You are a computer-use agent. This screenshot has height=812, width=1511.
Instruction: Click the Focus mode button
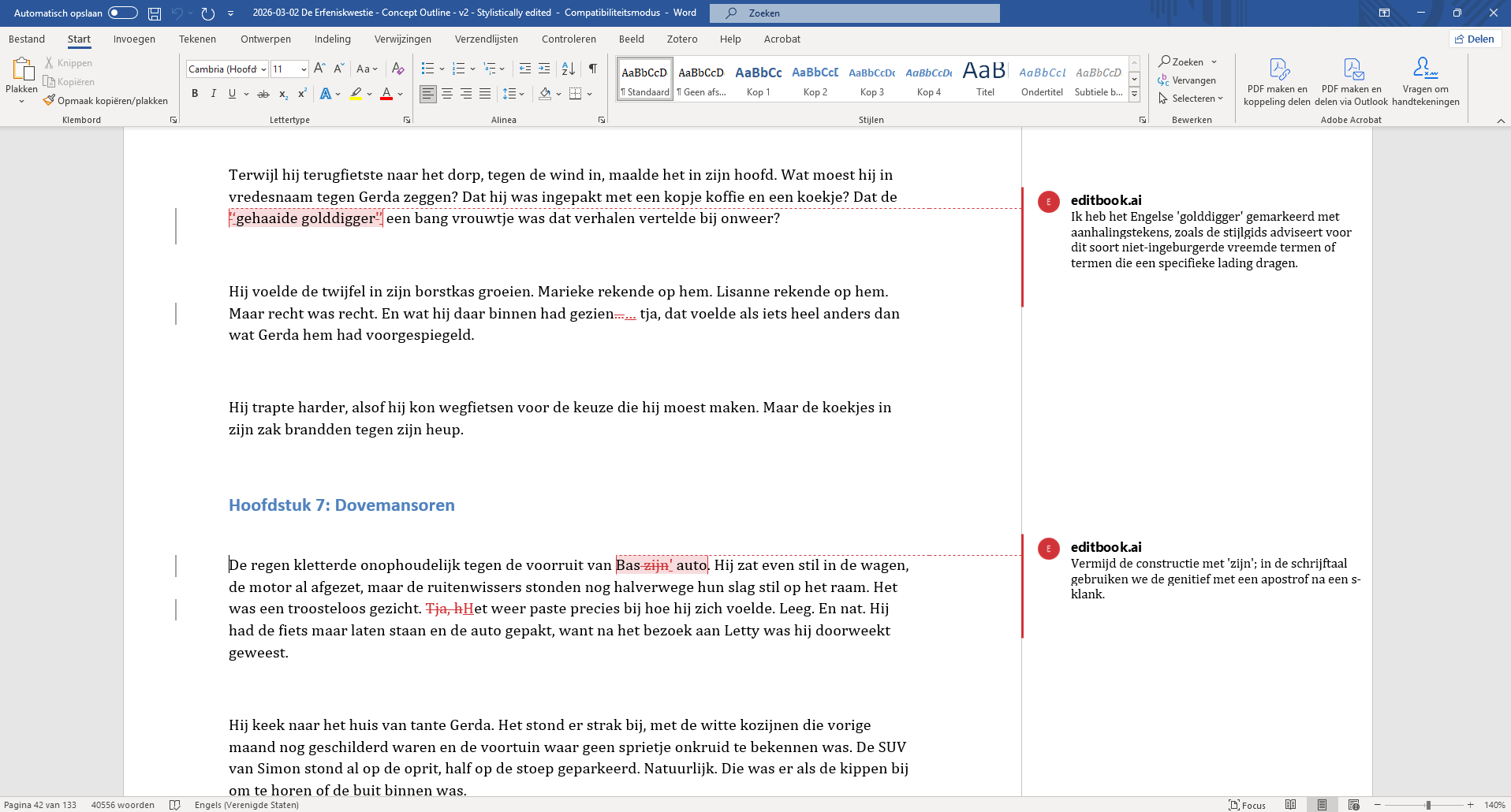point(1248,805)
